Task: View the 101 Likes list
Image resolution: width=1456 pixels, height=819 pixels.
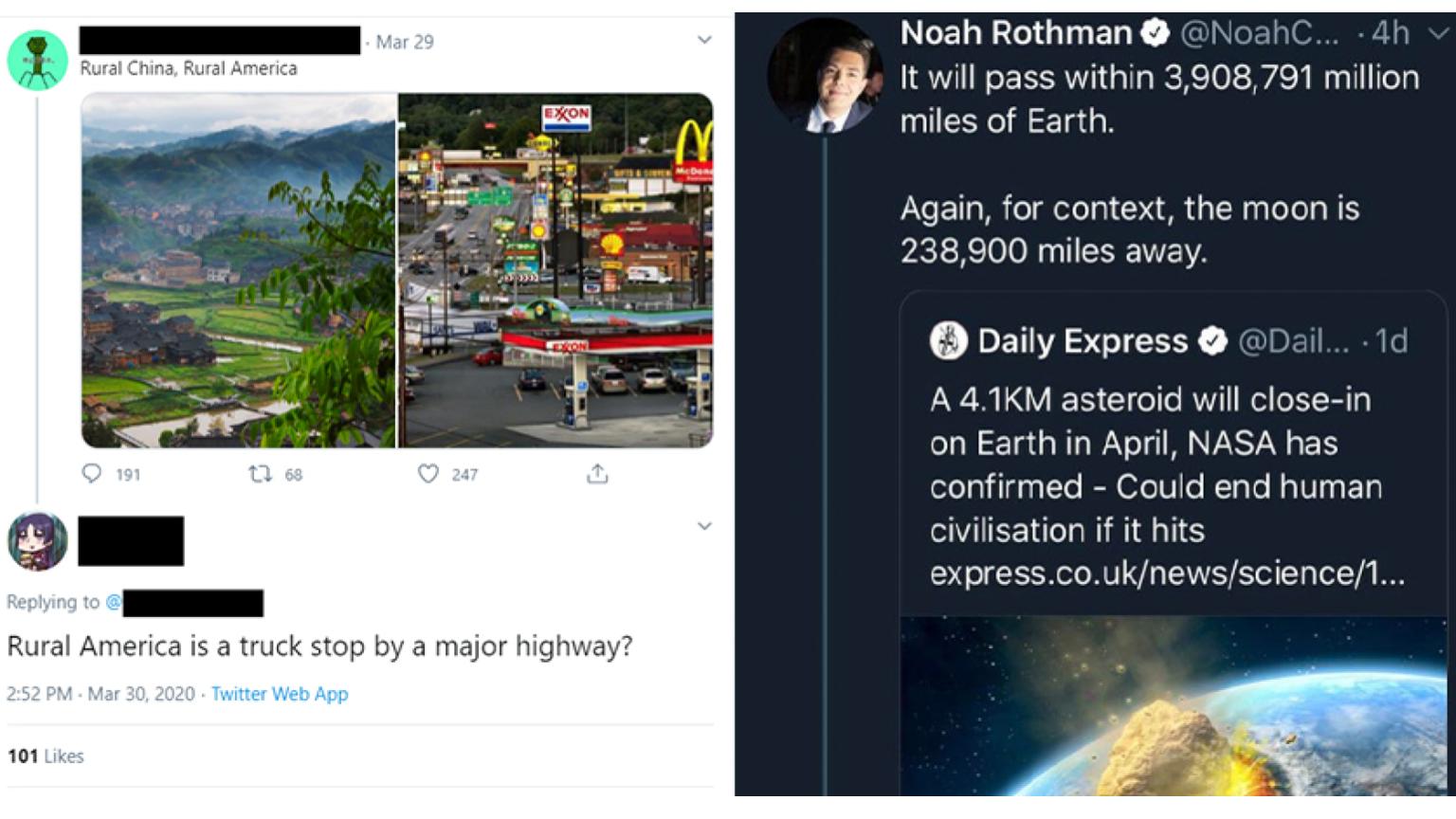Action: tap(45, 756)
